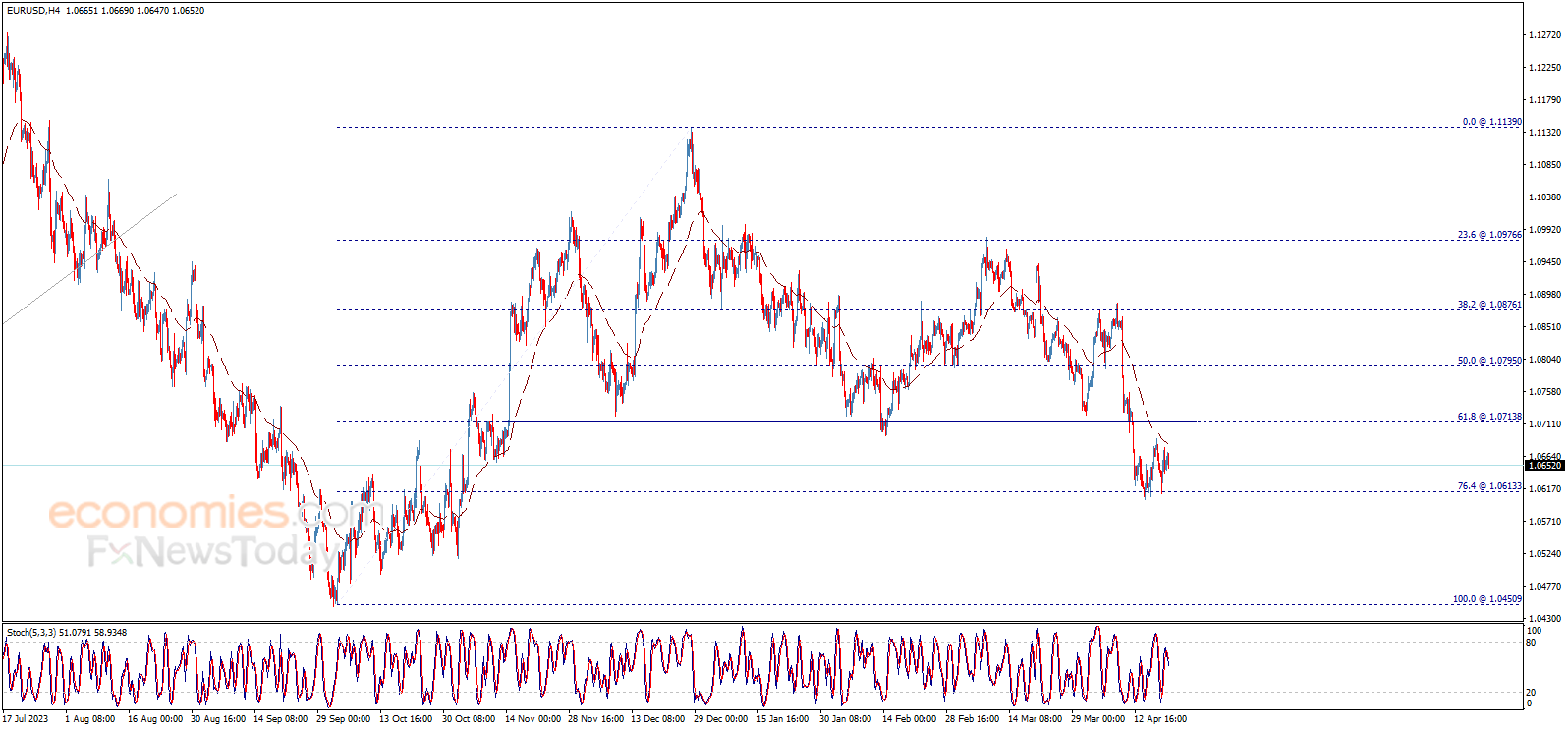This screenshot has width=1568, height=730.
Task: Click the 1.08040 price axis value
Action: click(1544, 360)
